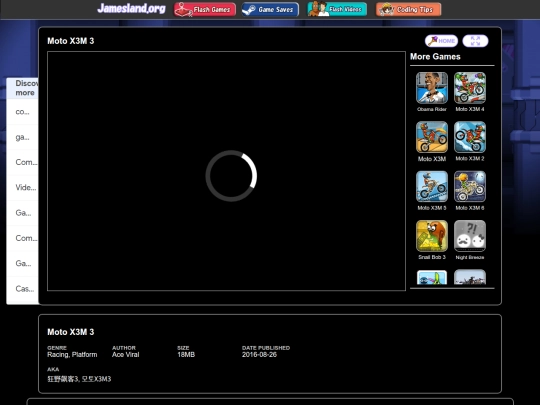The width and height of the screenshot is (540, 405).
Task: Open the Moto X3M 6 game icon
Action: click(x=470, y=186)
